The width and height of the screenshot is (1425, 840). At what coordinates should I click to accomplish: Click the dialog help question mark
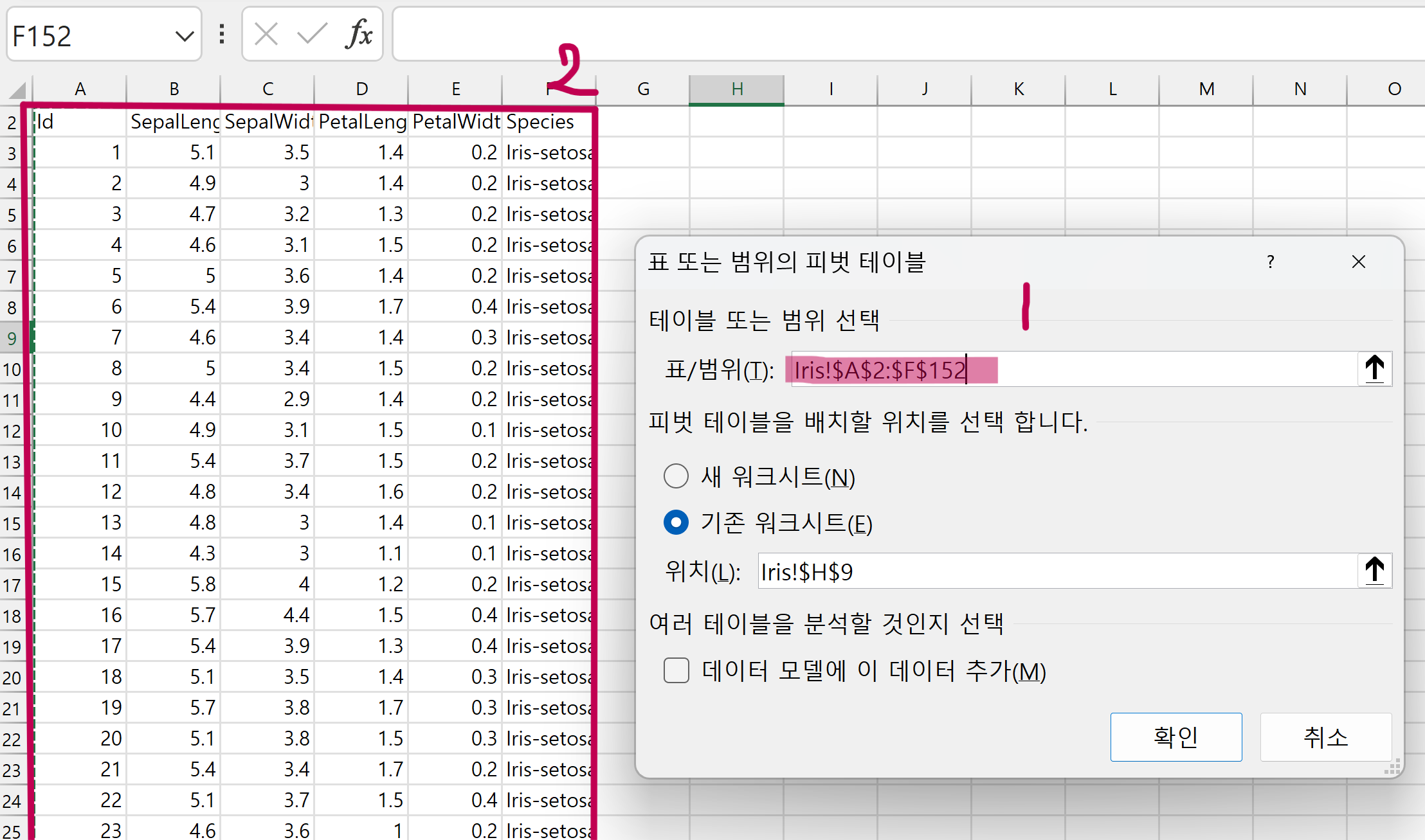pyautogui.click(x=1270, y=262)
